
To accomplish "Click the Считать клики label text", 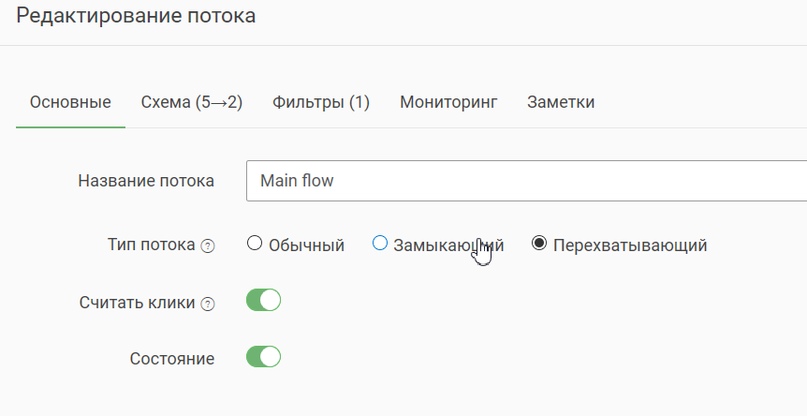I will coord(137,302).
